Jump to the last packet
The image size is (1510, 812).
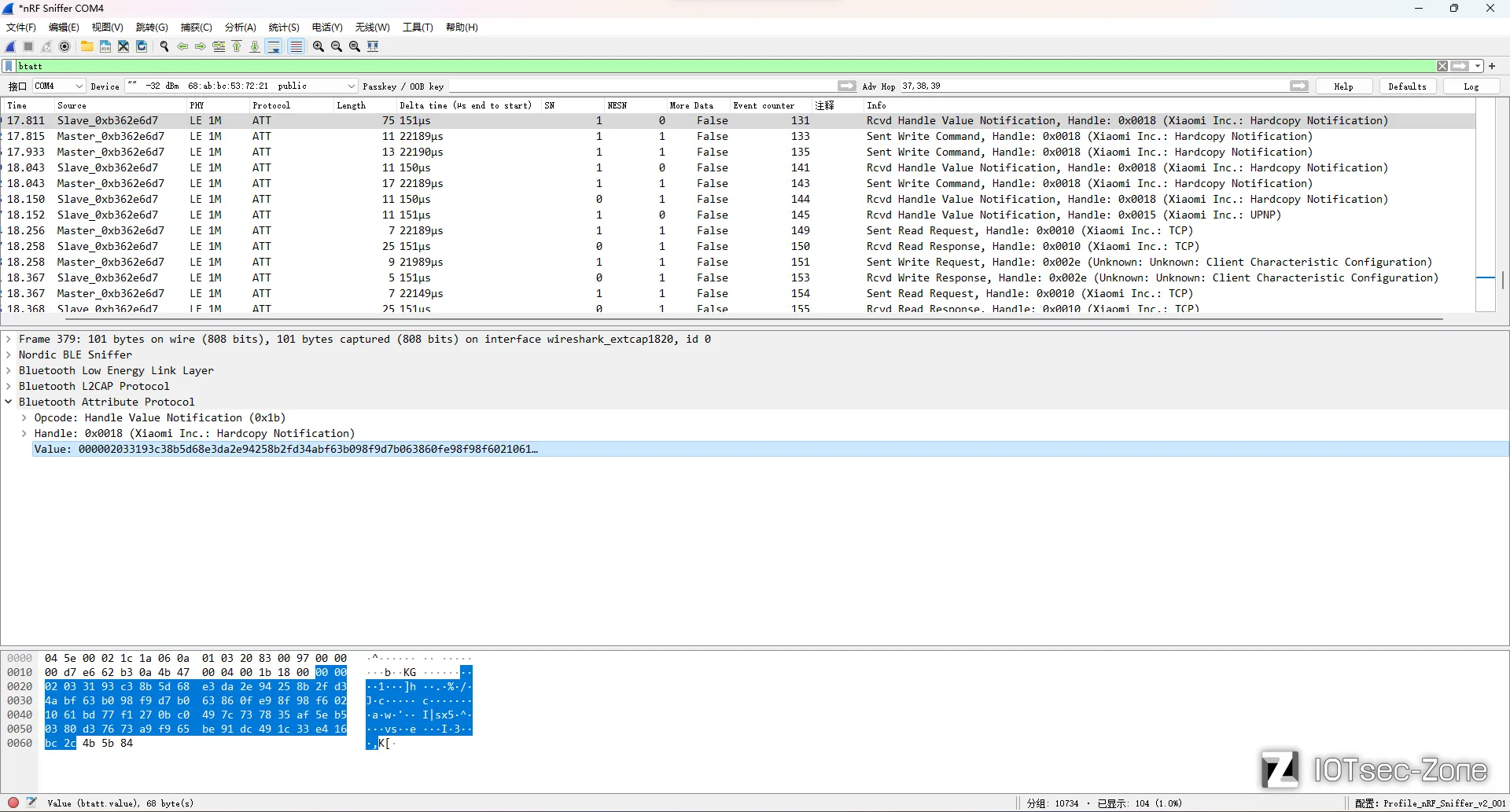click(255, 46)
